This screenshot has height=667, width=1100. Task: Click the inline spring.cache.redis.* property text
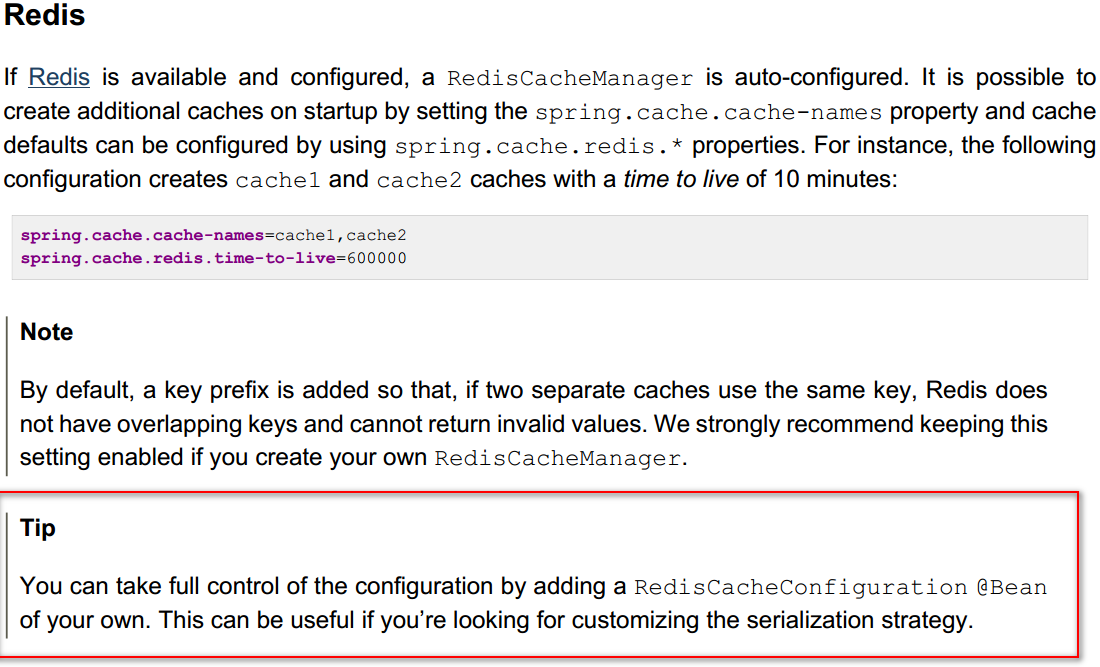tap(540, 146)
